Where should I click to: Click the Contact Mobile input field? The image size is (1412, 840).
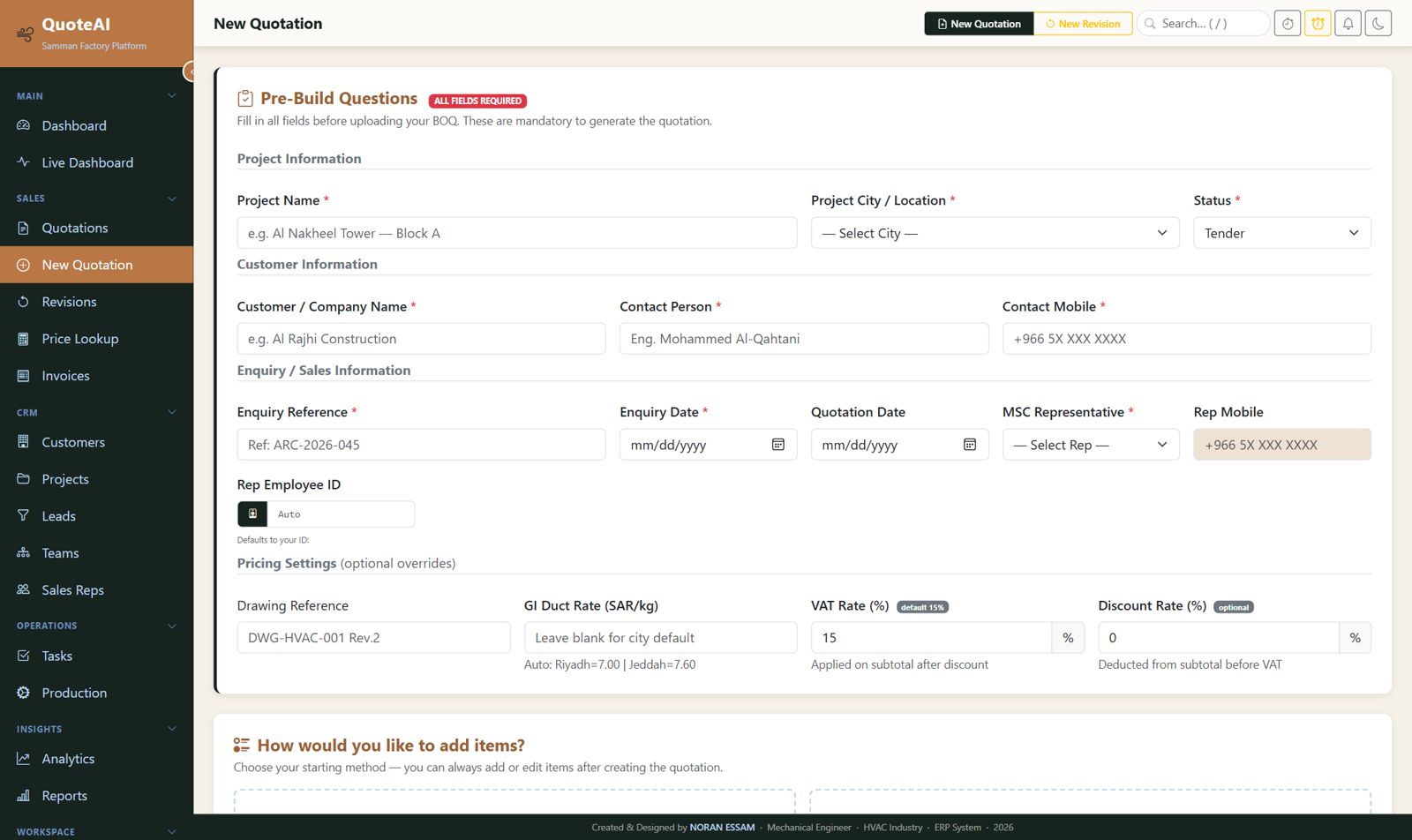coord(1186,339)
